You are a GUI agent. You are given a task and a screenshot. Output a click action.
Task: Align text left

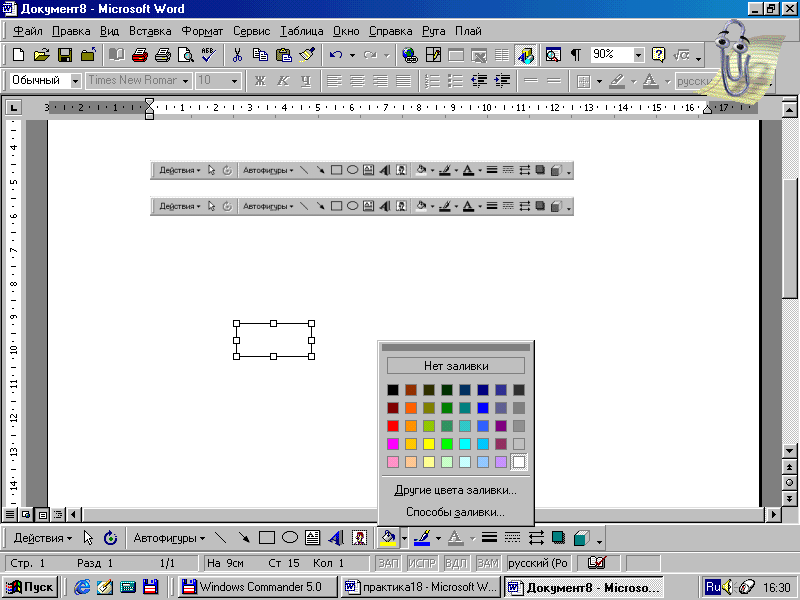[x=334, y=81]
